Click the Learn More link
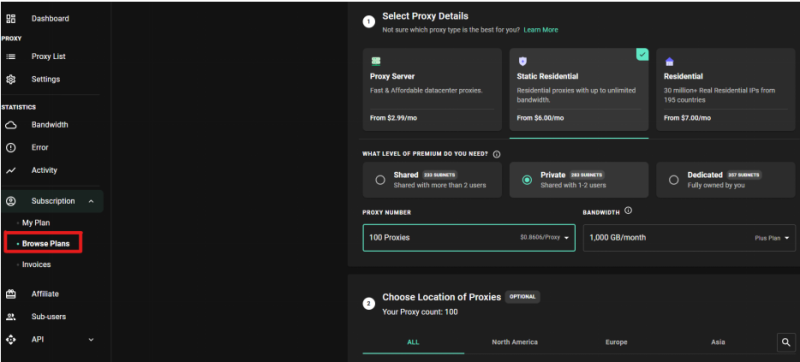The width and height of the screenshot is (800, 362). [x=540, y=30]
